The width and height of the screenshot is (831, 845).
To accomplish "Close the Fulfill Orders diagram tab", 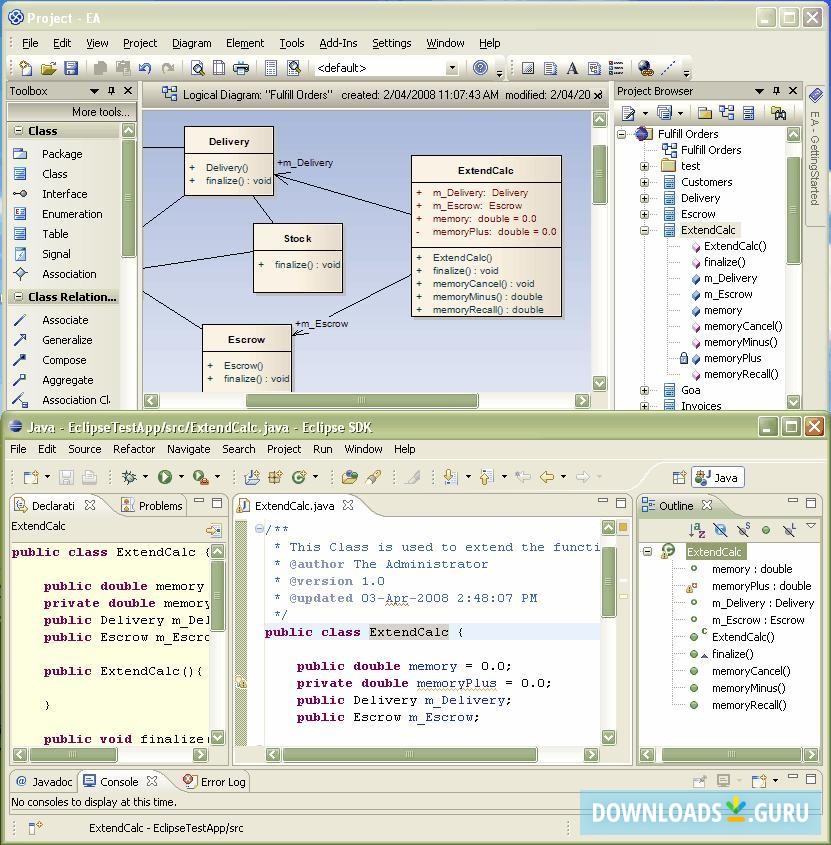I will tap(598, 95).
